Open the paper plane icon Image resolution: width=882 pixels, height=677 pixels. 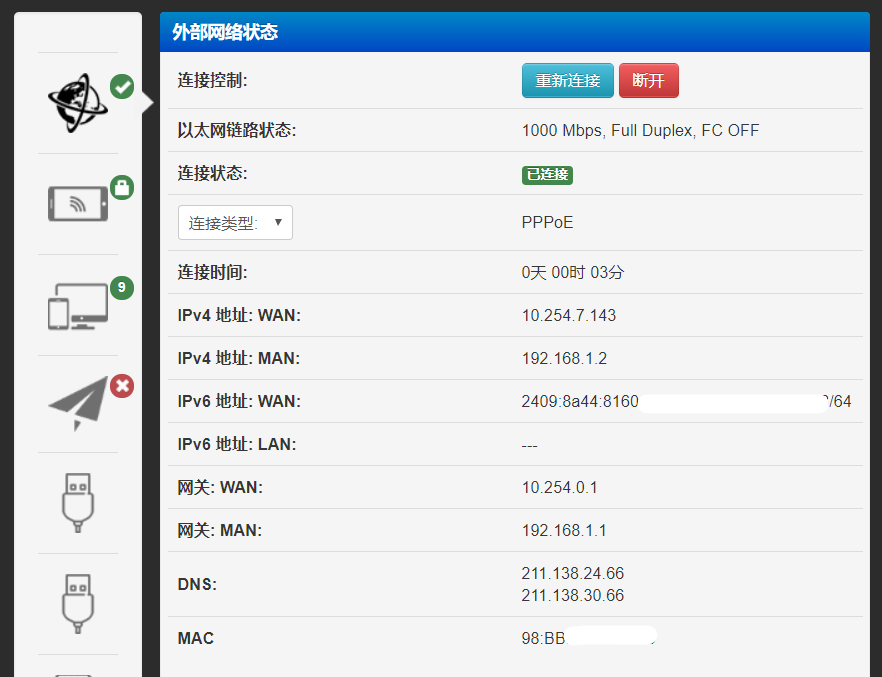[x=78, y=404]
